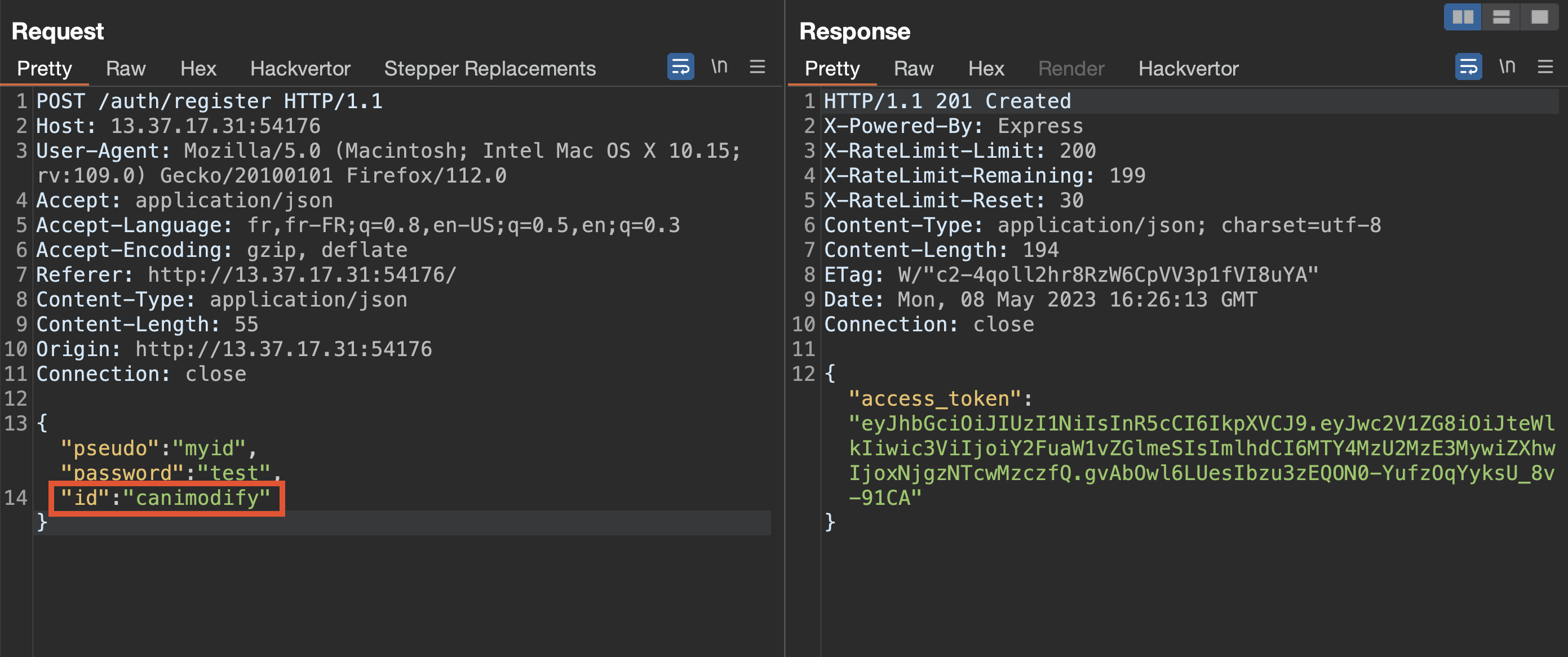Select top-bottom split layout icon
The image size is (1568, 657).
(x=1501, y=17)
